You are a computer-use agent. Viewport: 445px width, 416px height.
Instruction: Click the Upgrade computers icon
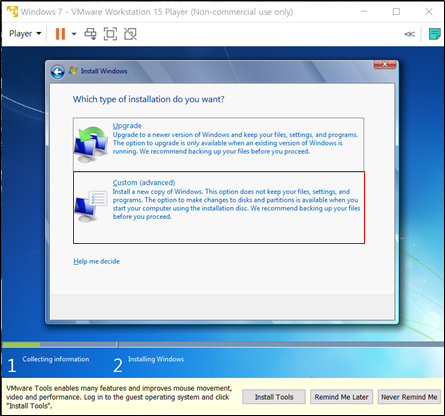pyautogui.click(x=91, y=144)
